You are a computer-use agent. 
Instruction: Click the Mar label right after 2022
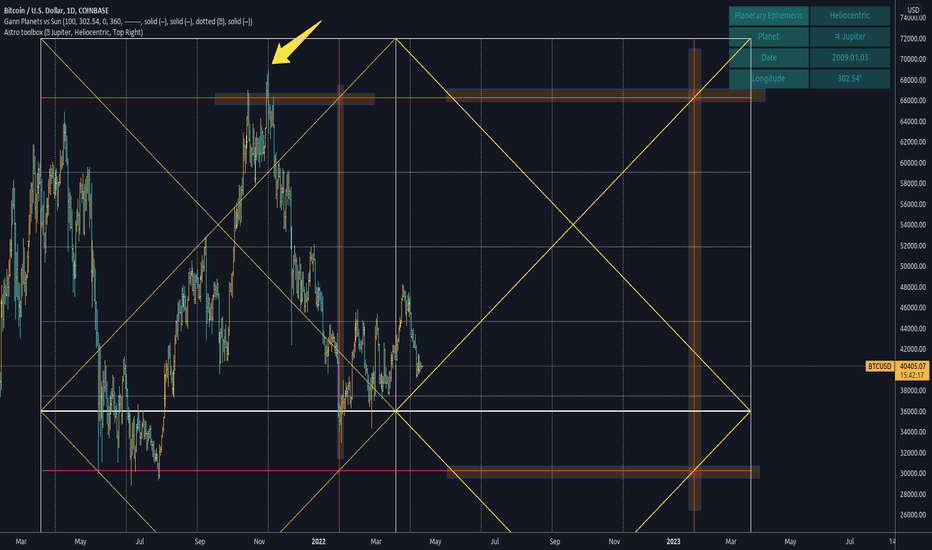tap(376, 542)
